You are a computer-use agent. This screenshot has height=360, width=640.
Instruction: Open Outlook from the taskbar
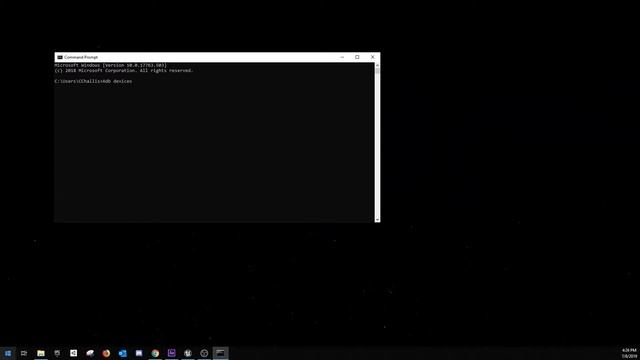(x=122, y=353)
